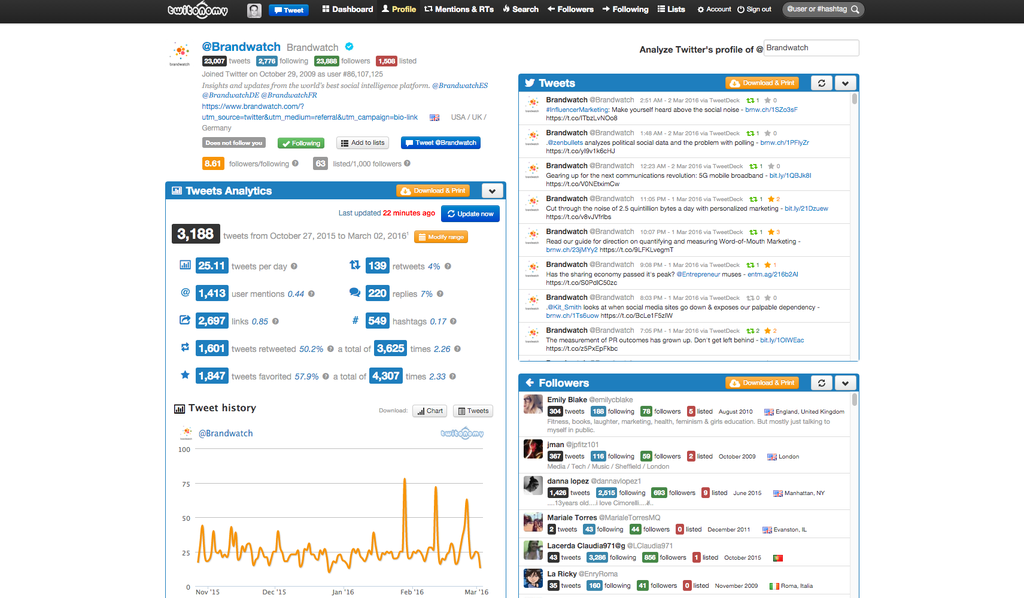Collapse the Tweets Analytics panel

tap(491, 190)
